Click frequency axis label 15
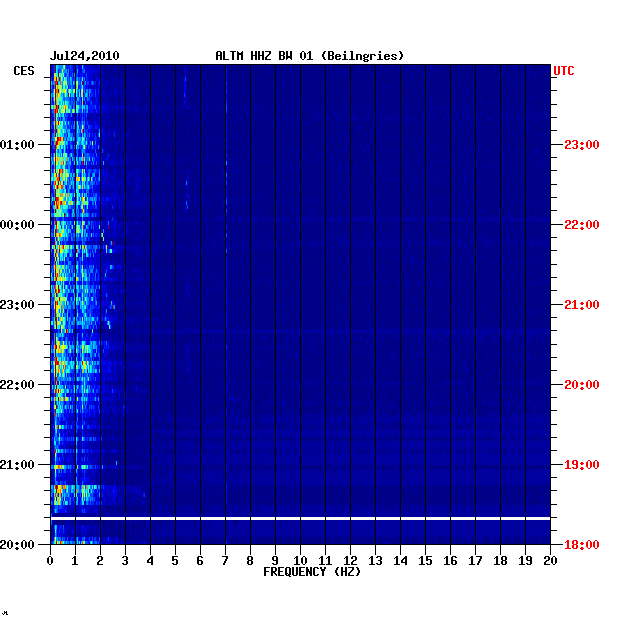This screenshot has width=630, height=624. tap(425, 561)
